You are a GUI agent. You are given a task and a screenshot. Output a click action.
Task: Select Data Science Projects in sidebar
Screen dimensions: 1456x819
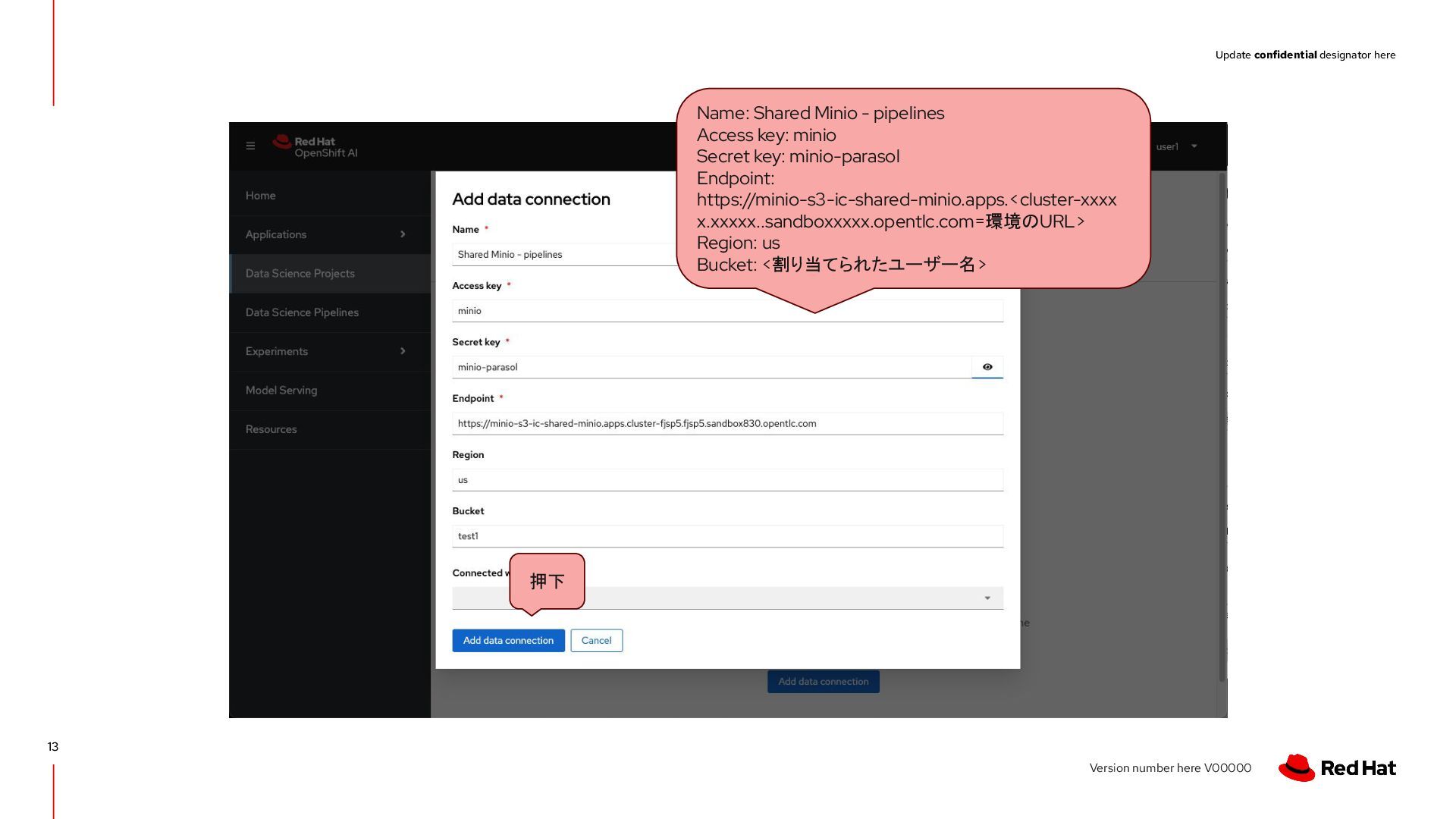coord(330,274)
